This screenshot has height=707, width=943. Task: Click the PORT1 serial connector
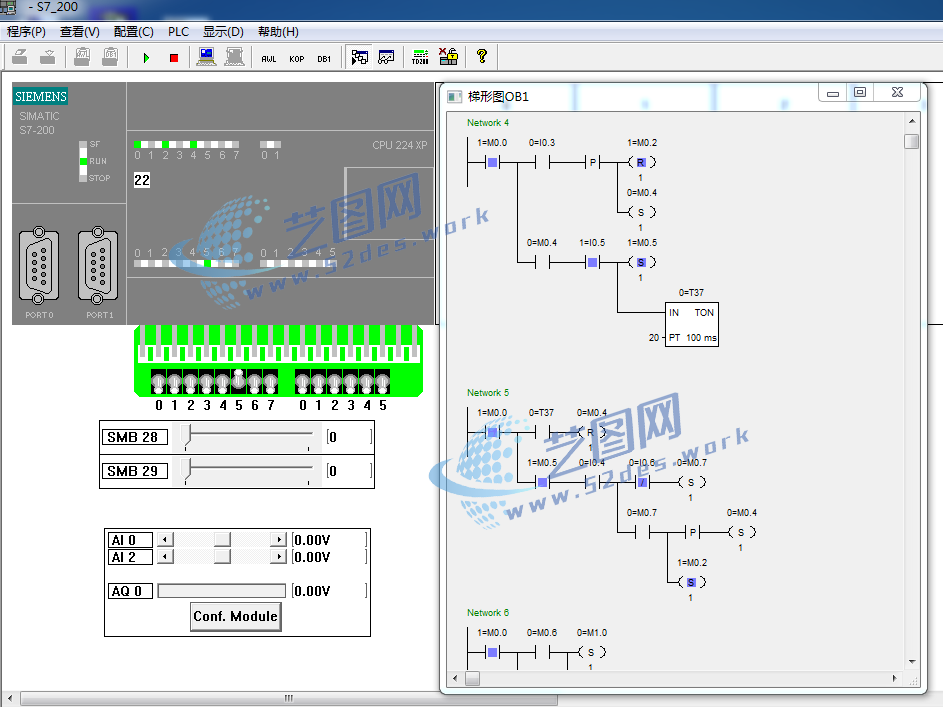tap(98, 265)
